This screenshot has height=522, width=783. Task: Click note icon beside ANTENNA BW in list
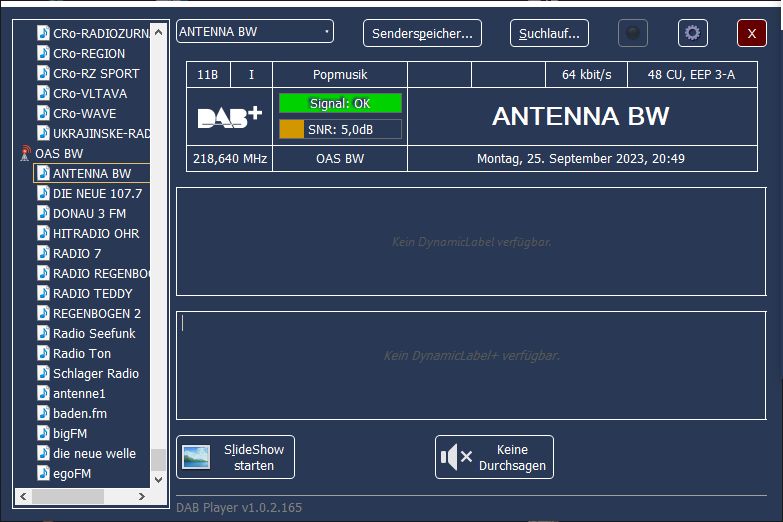point(43,173)
